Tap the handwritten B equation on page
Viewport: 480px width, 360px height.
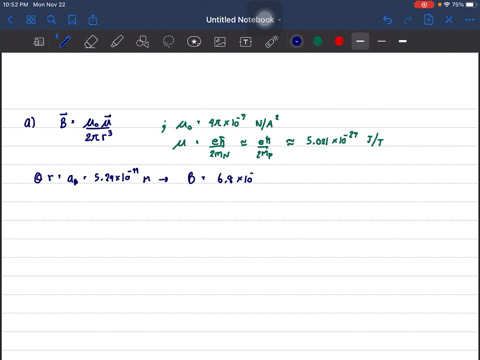pyautogui.click(x=86, y=128)
